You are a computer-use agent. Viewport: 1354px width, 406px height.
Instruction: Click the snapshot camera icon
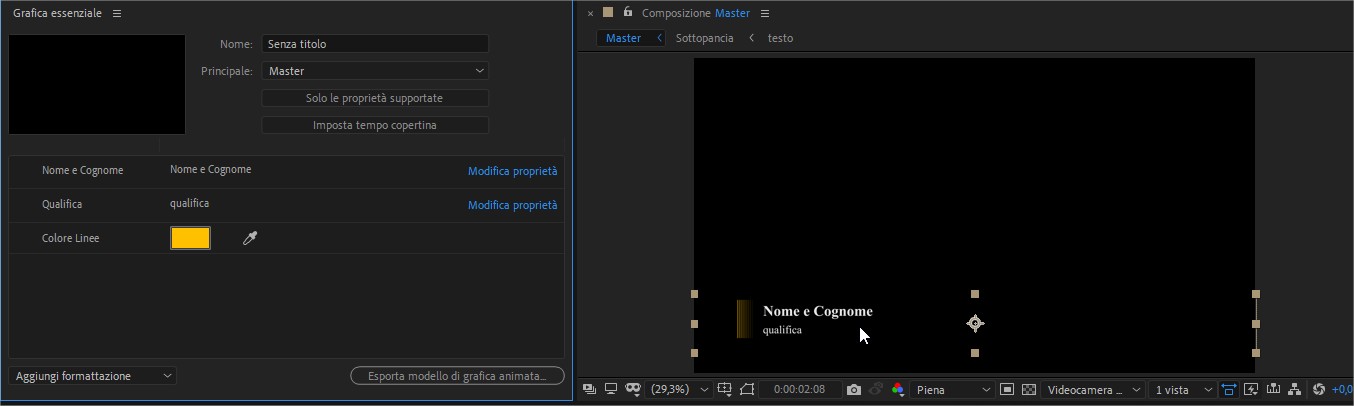coord(853,389)
